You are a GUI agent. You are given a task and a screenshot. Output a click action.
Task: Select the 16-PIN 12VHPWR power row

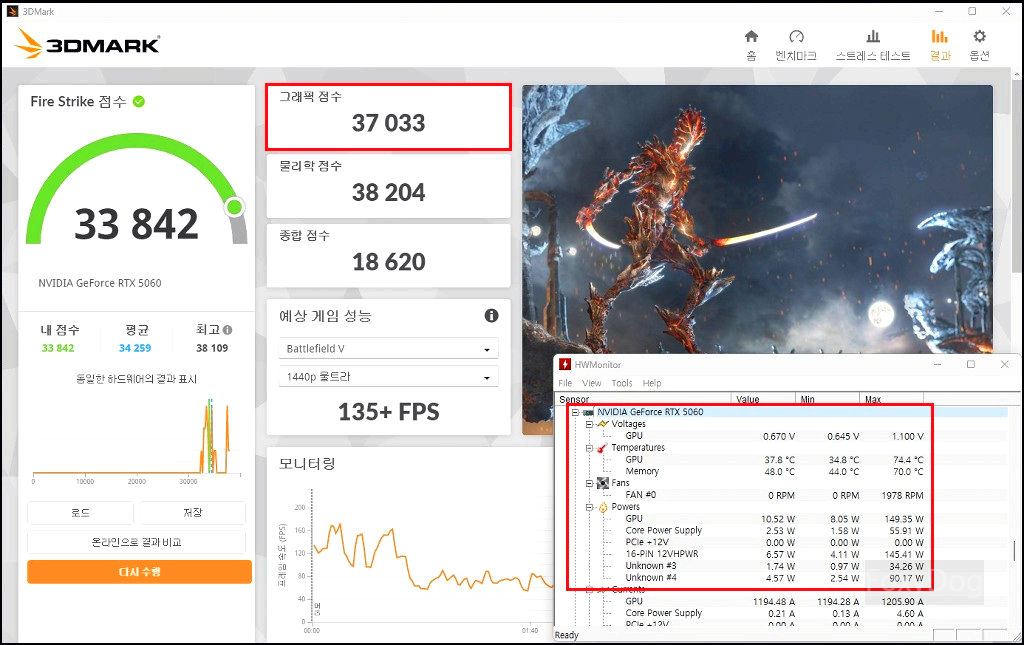[780, 554]
